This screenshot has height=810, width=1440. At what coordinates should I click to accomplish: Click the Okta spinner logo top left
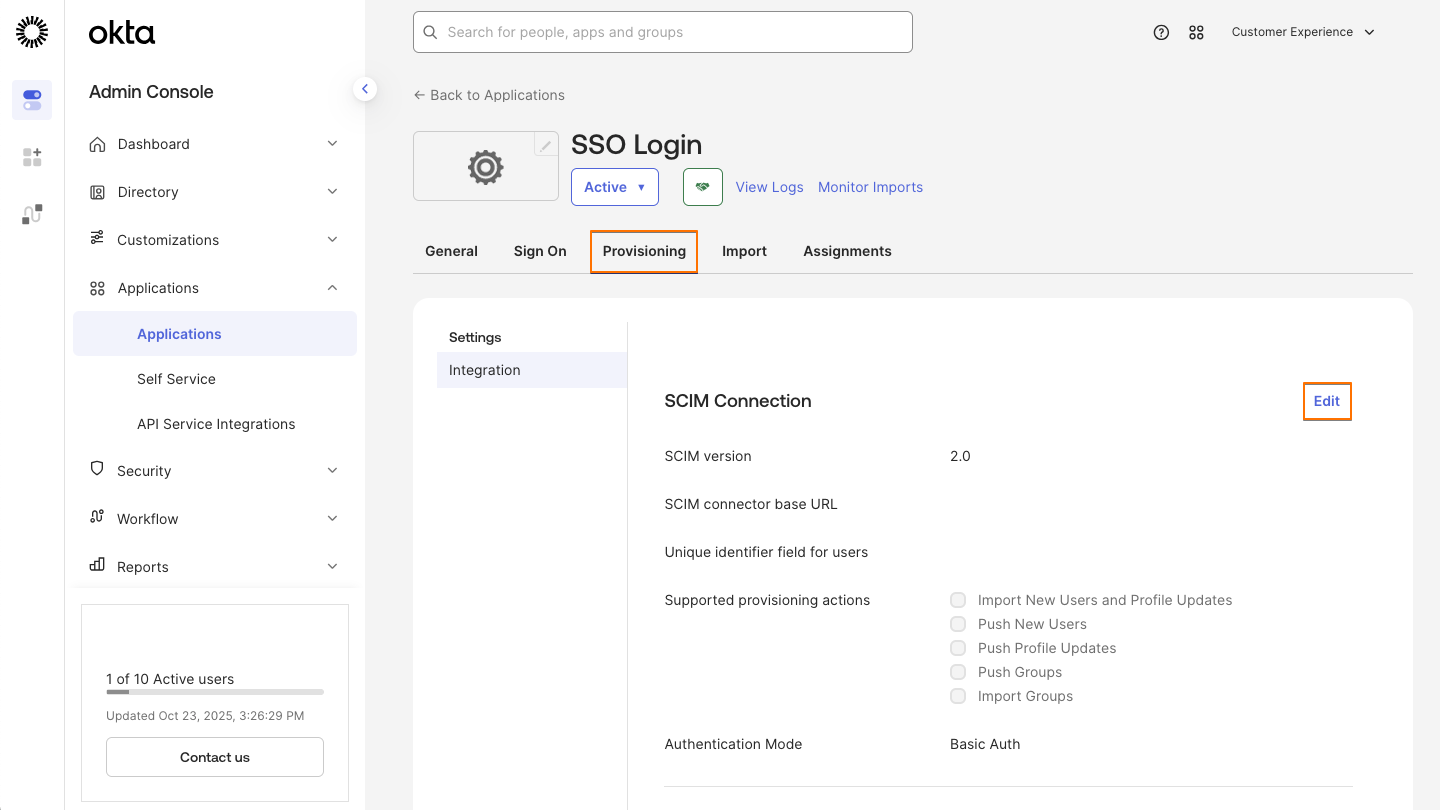coord(31,31)
